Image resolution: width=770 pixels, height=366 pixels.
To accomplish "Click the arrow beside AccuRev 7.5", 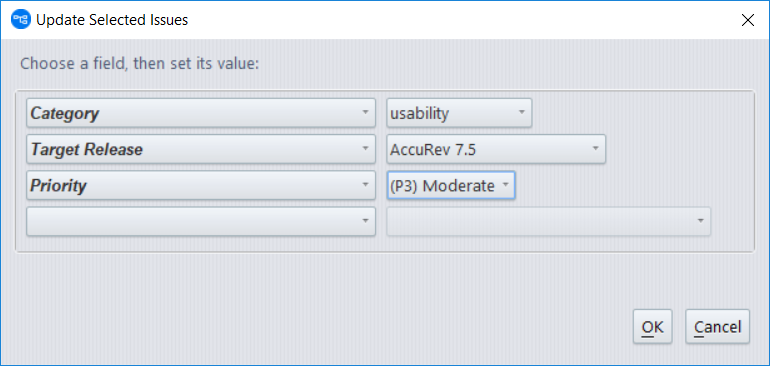I will [595, 148].
